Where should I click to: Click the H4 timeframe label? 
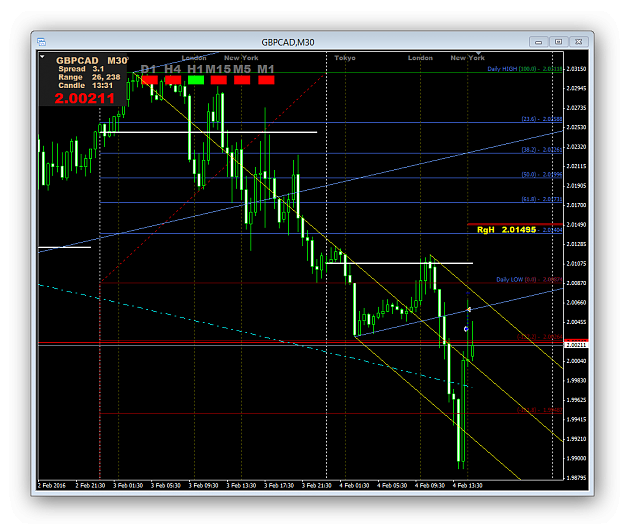[x=173, y=69]
